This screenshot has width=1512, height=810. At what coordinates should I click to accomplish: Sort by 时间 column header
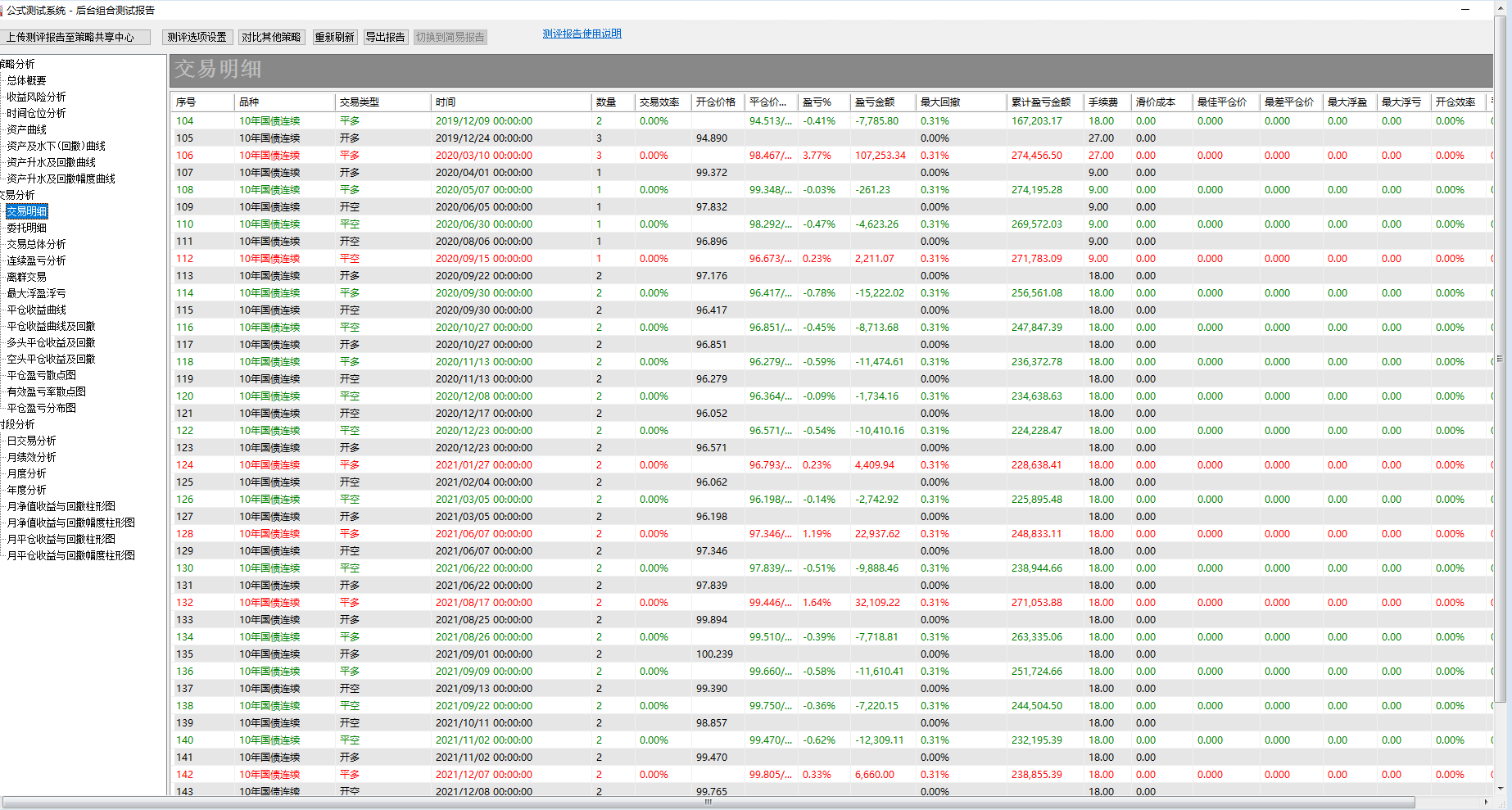click(x=511, y=102)
